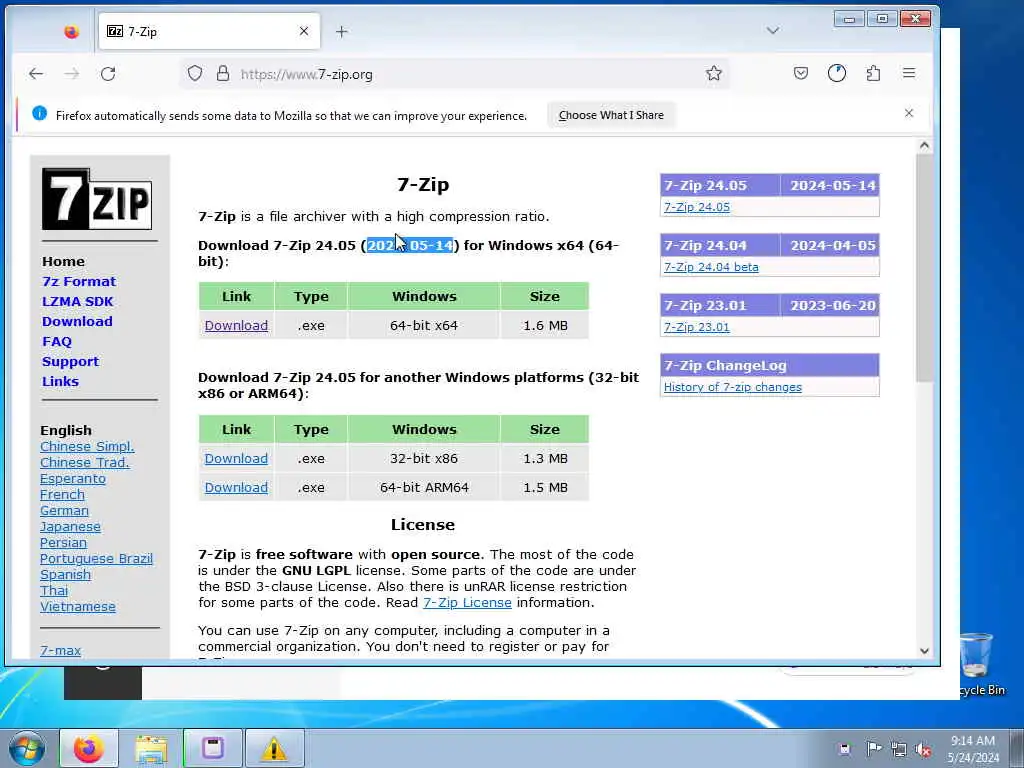Click the page scrollbar up arrow

point(924,146)
